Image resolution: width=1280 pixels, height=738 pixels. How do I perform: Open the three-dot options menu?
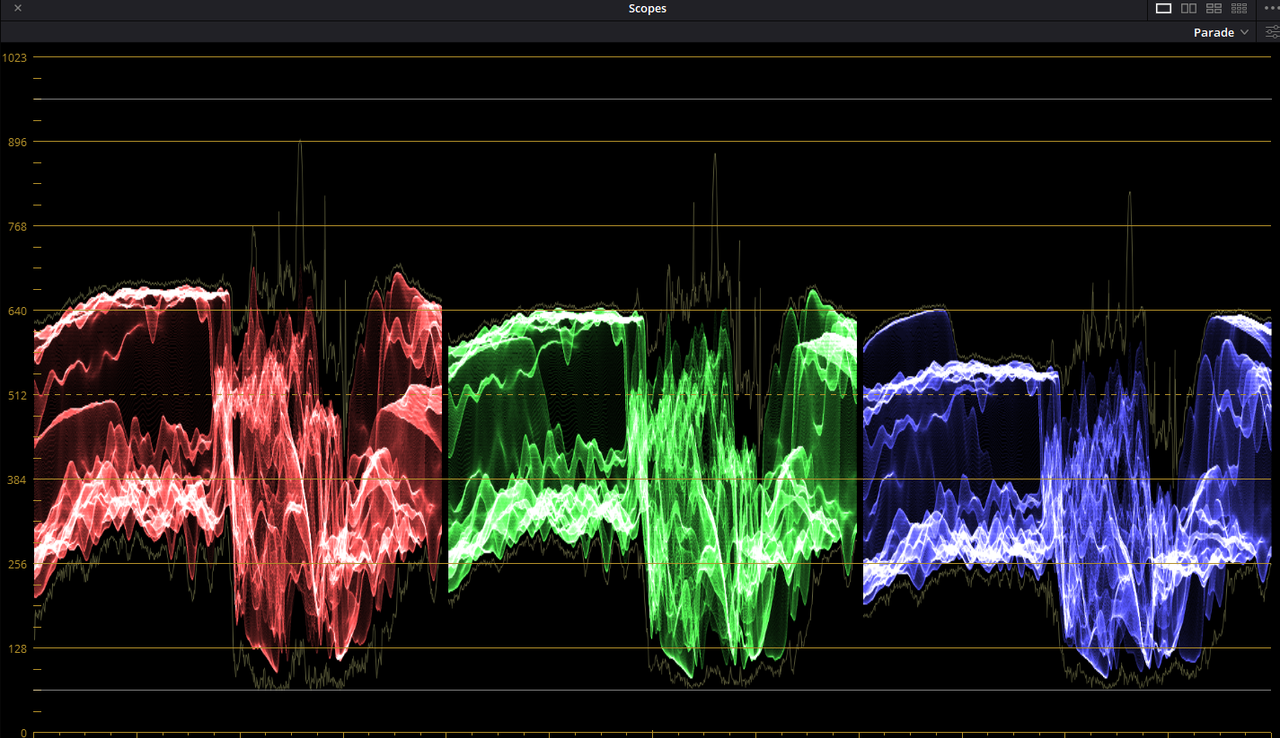(1271, 8)
